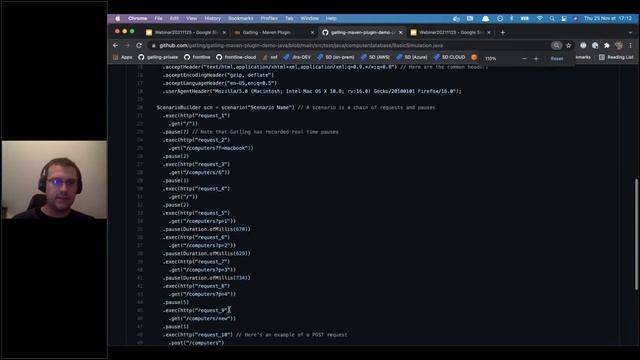The width and height of the screenshot is (640, 360).
Task: Reset the page zoom level
Action: pyautogui.click(x=557, y=59)
